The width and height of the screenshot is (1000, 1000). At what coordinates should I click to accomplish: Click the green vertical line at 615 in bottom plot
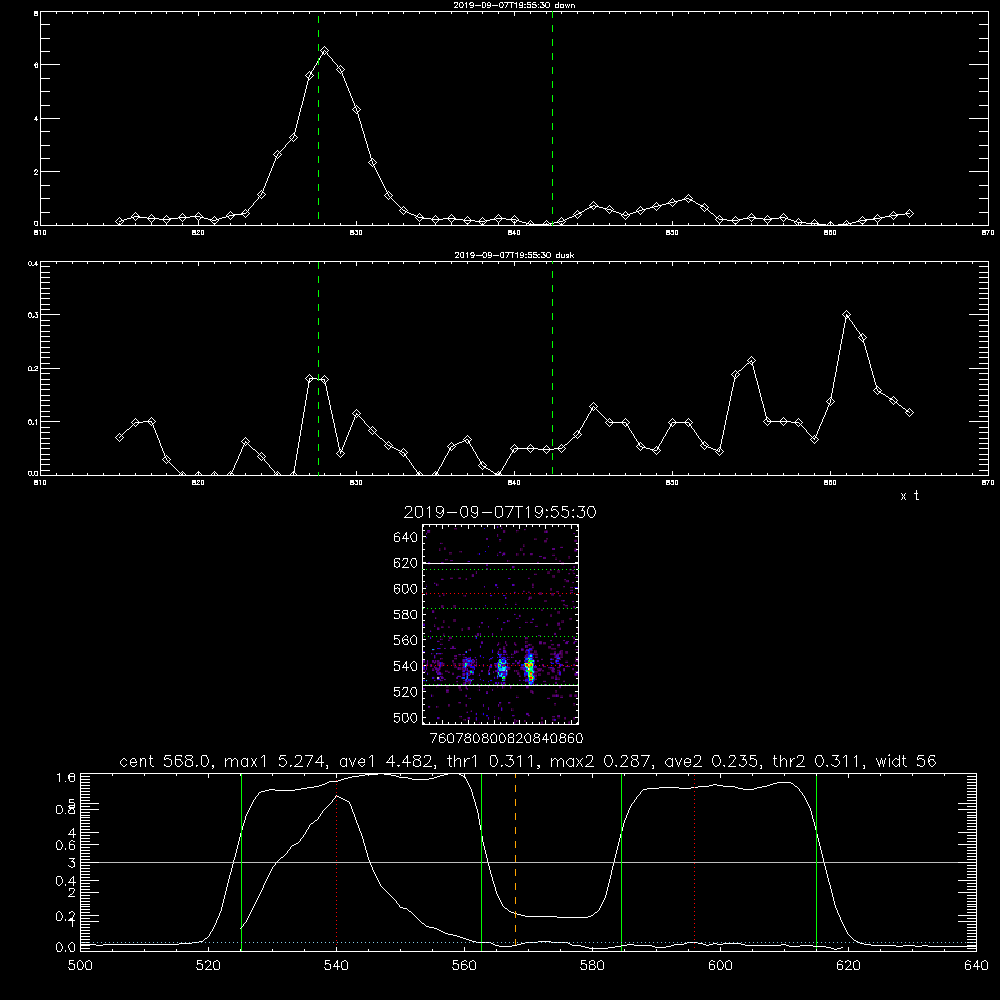tap(816, 862)
